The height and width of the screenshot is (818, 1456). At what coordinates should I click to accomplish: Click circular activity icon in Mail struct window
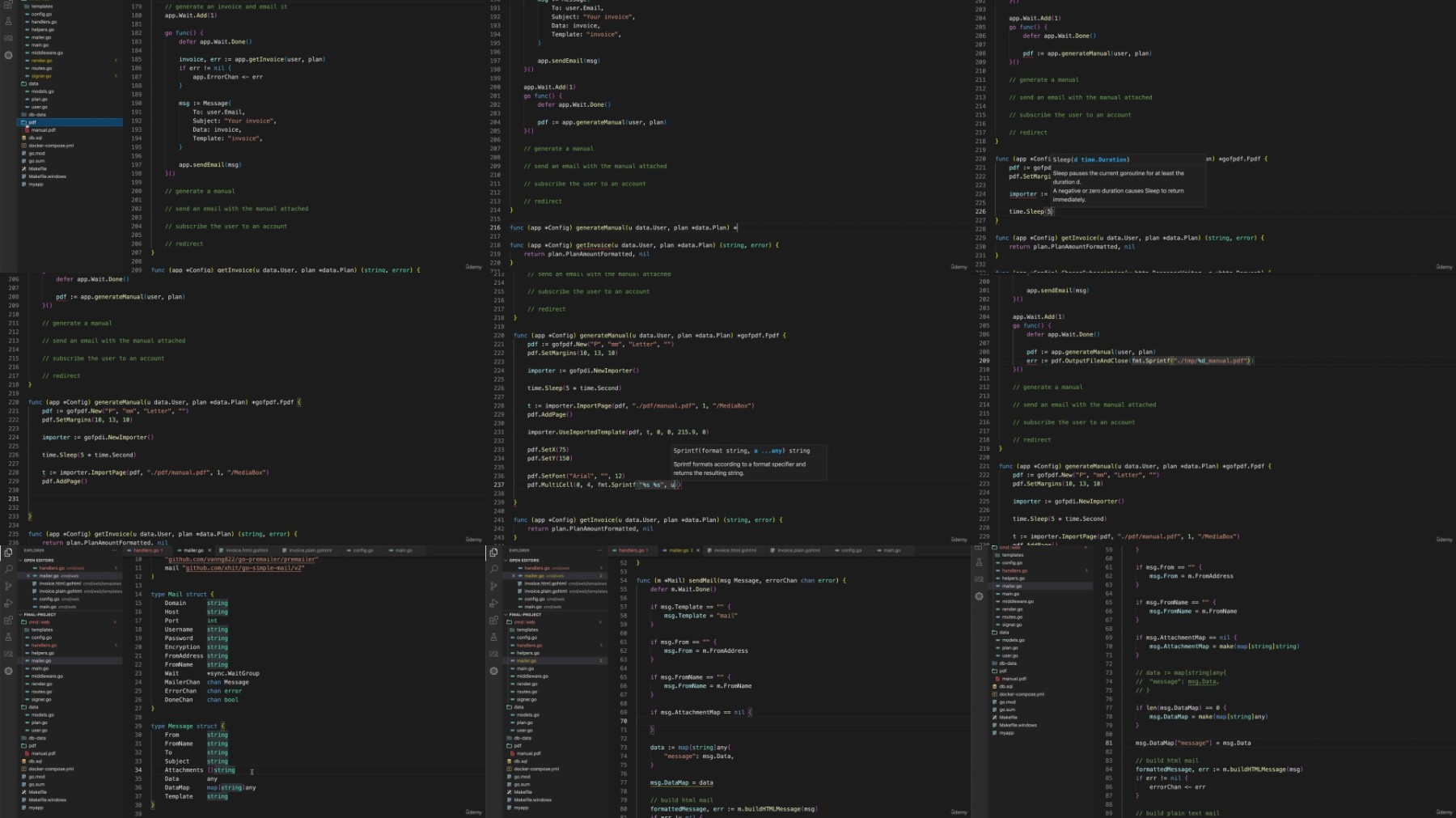8,671
